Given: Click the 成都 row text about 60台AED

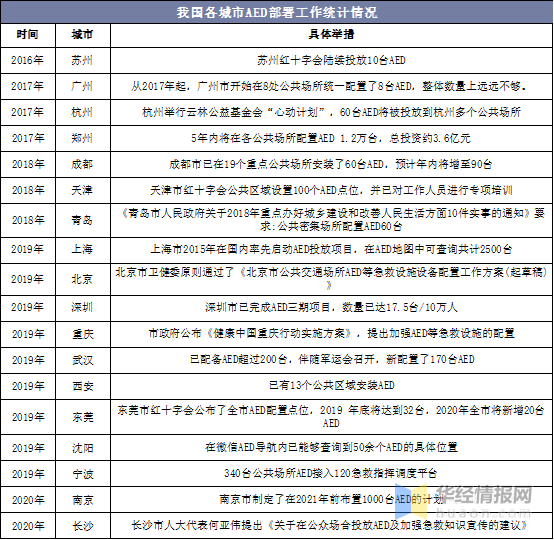Looking at the screenshot, I should (x=330, y=164).
